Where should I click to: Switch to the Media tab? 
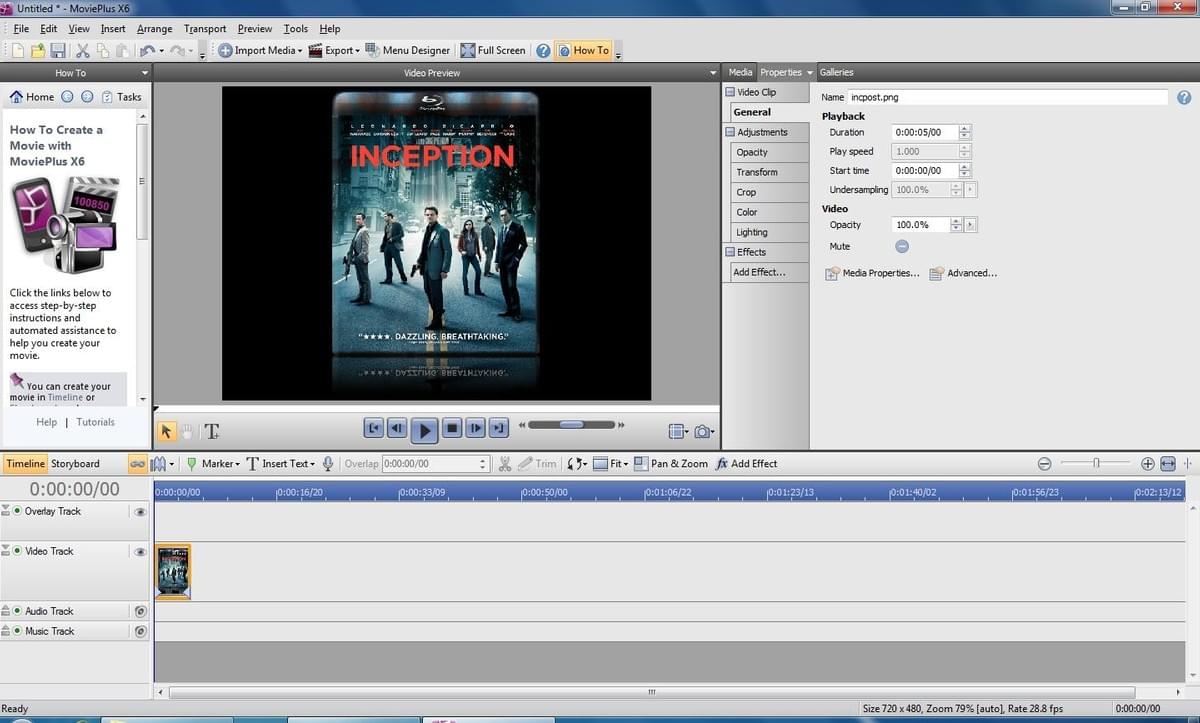tap(740, 72)
